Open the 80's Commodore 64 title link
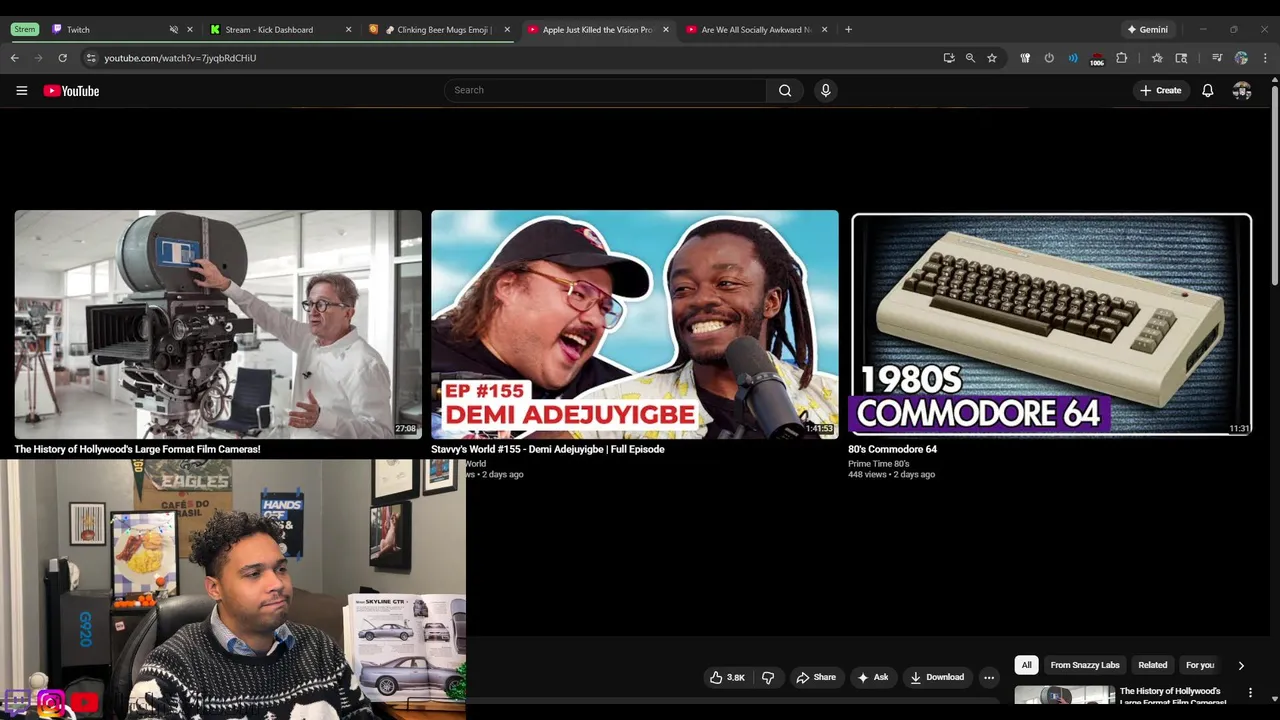The height and width of the screenshot is (720, 1280). click(x=892, y=449)
